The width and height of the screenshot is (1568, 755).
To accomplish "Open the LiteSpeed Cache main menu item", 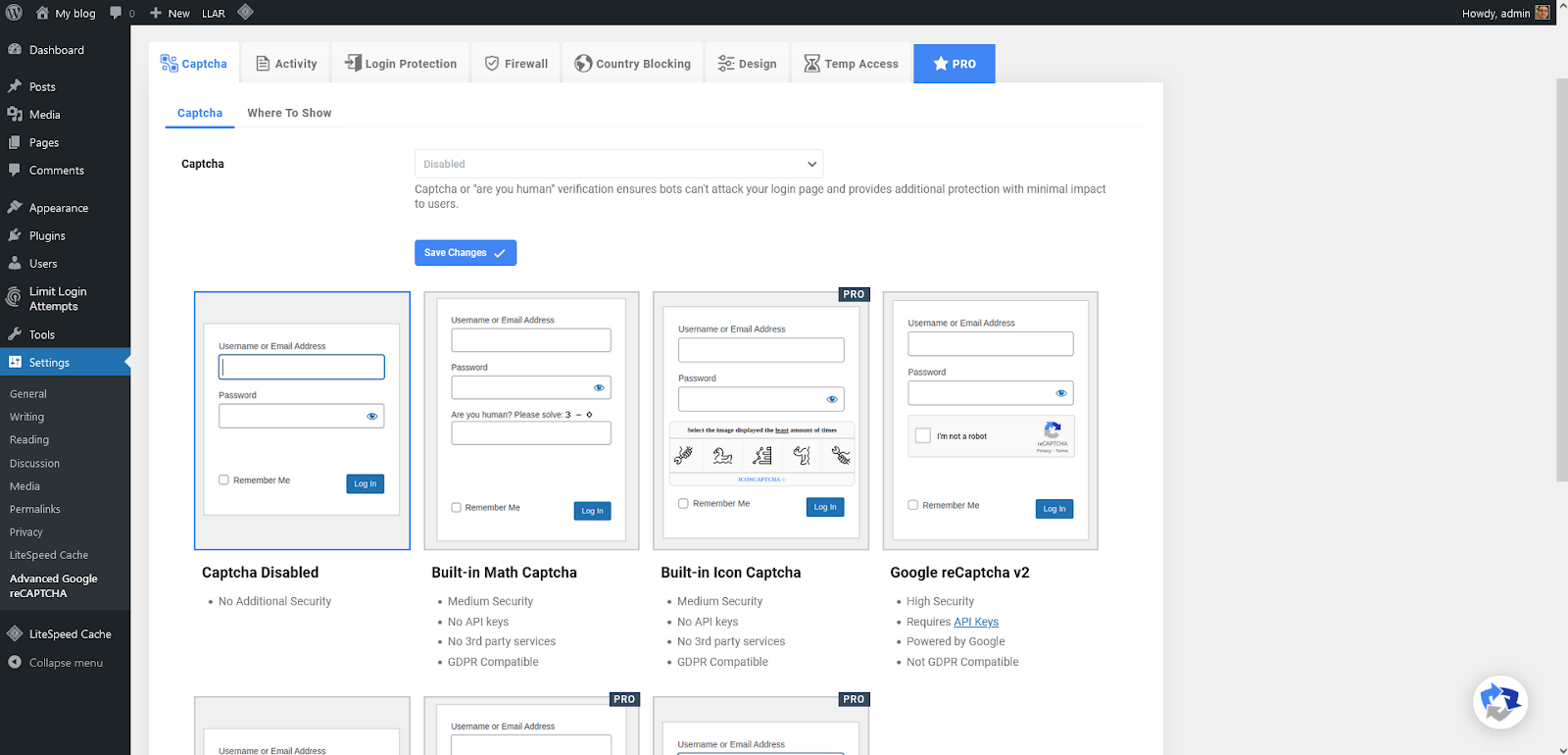I will [x=65, y=634].
